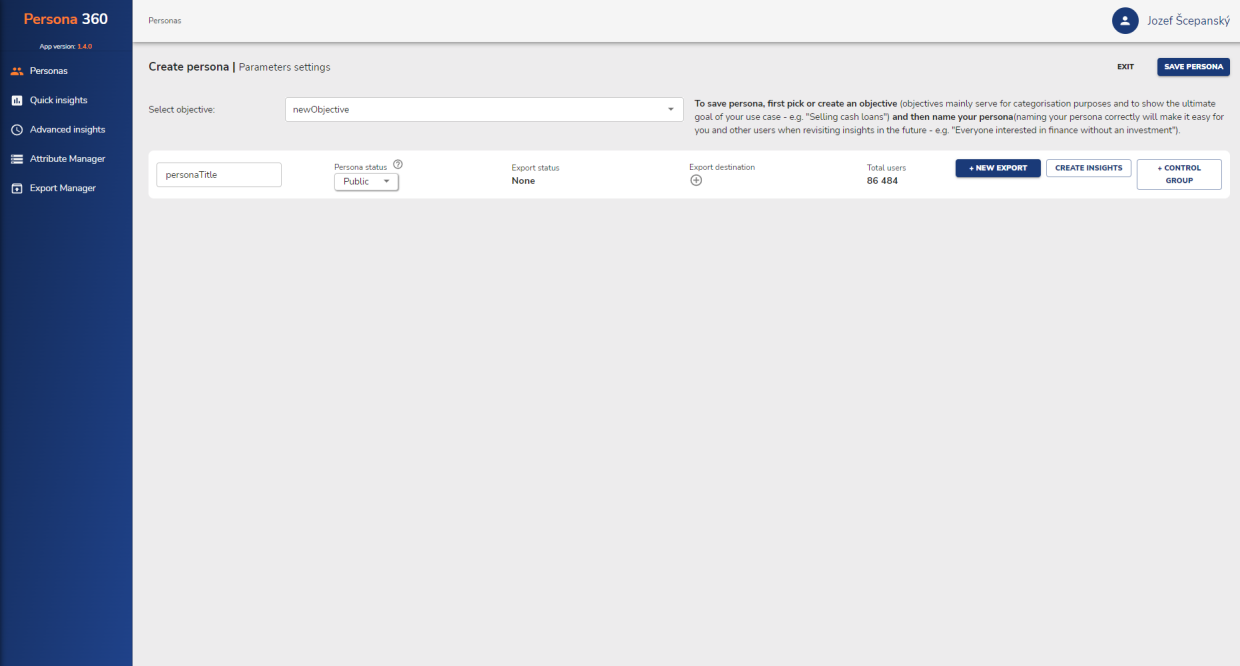Click the Export Manager icon
This screenshot has height=666, width=1240.
(x=16, y=188)
